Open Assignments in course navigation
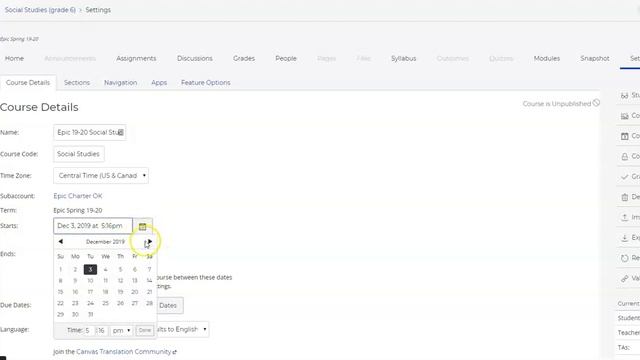The image size is (640, 360). tap(136, 58)
